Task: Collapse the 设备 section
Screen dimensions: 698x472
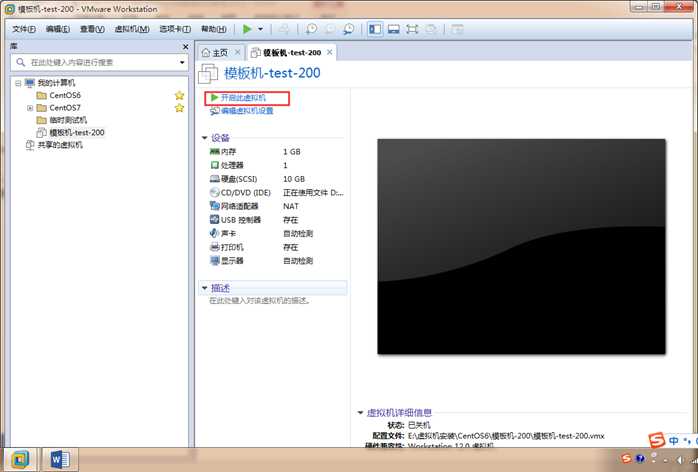Action: (x=204, y=138)
